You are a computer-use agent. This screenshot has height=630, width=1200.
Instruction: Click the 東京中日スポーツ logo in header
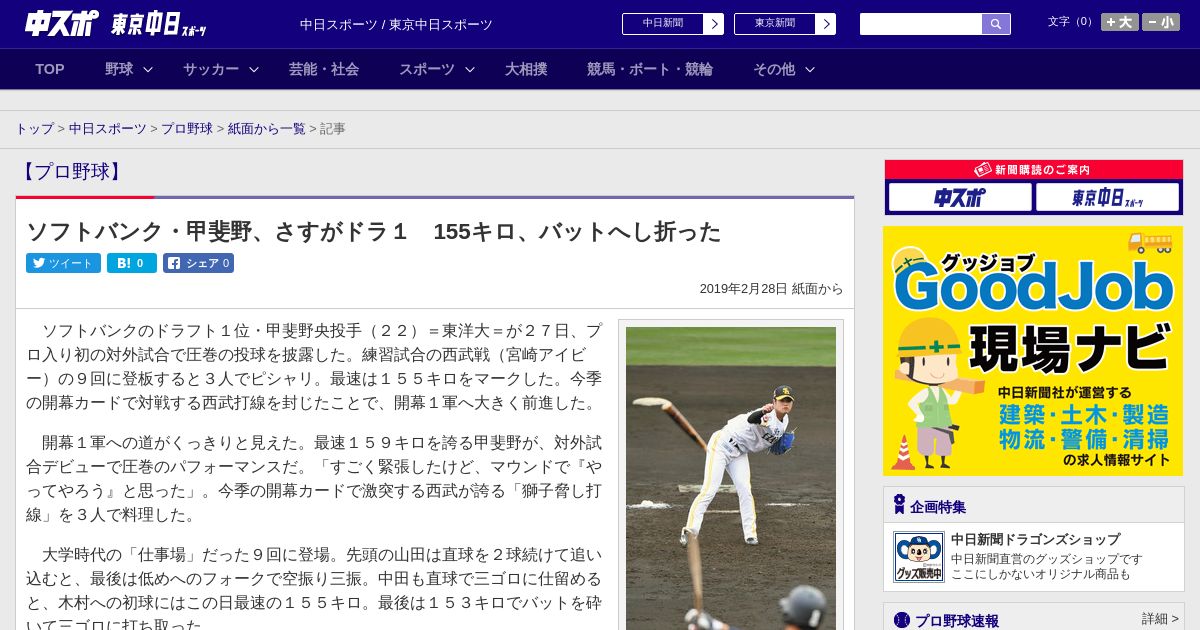[159, 24]
